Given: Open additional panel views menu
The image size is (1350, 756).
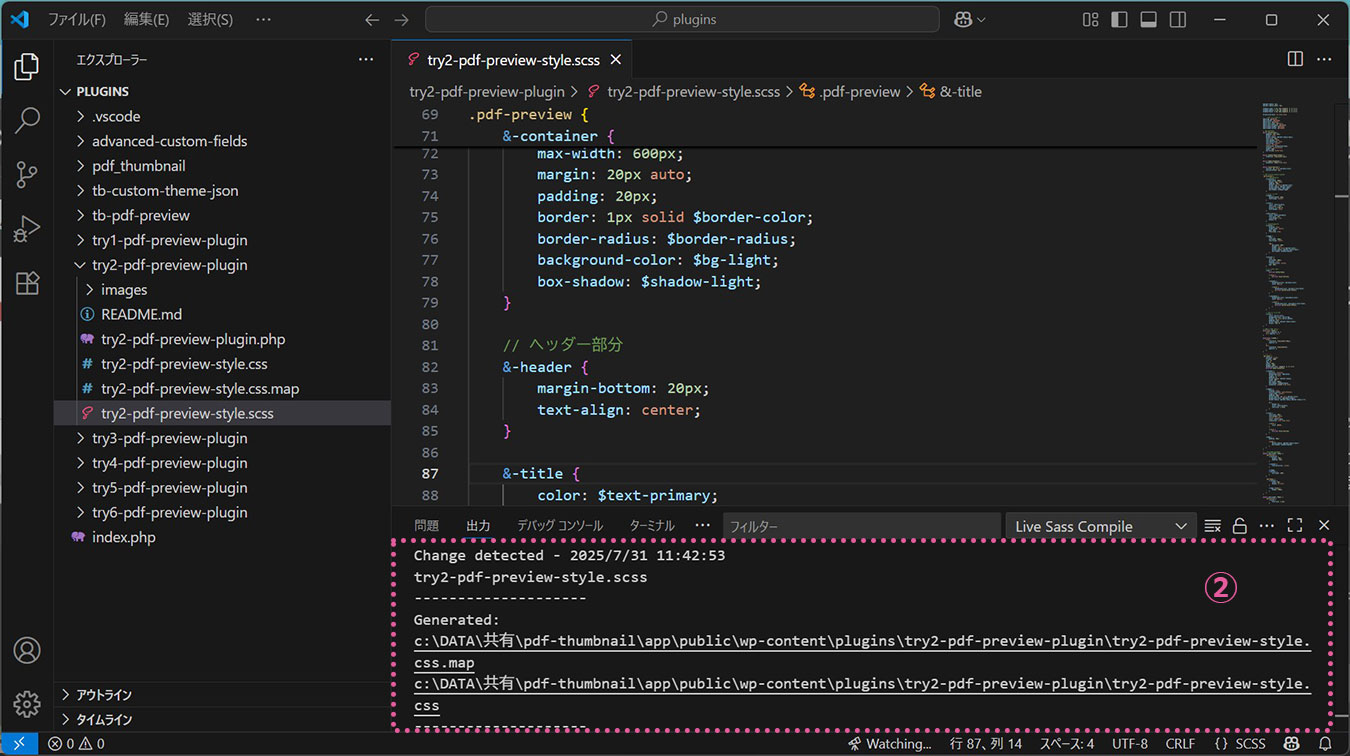Looking at the screenshot, I should 703,526.
